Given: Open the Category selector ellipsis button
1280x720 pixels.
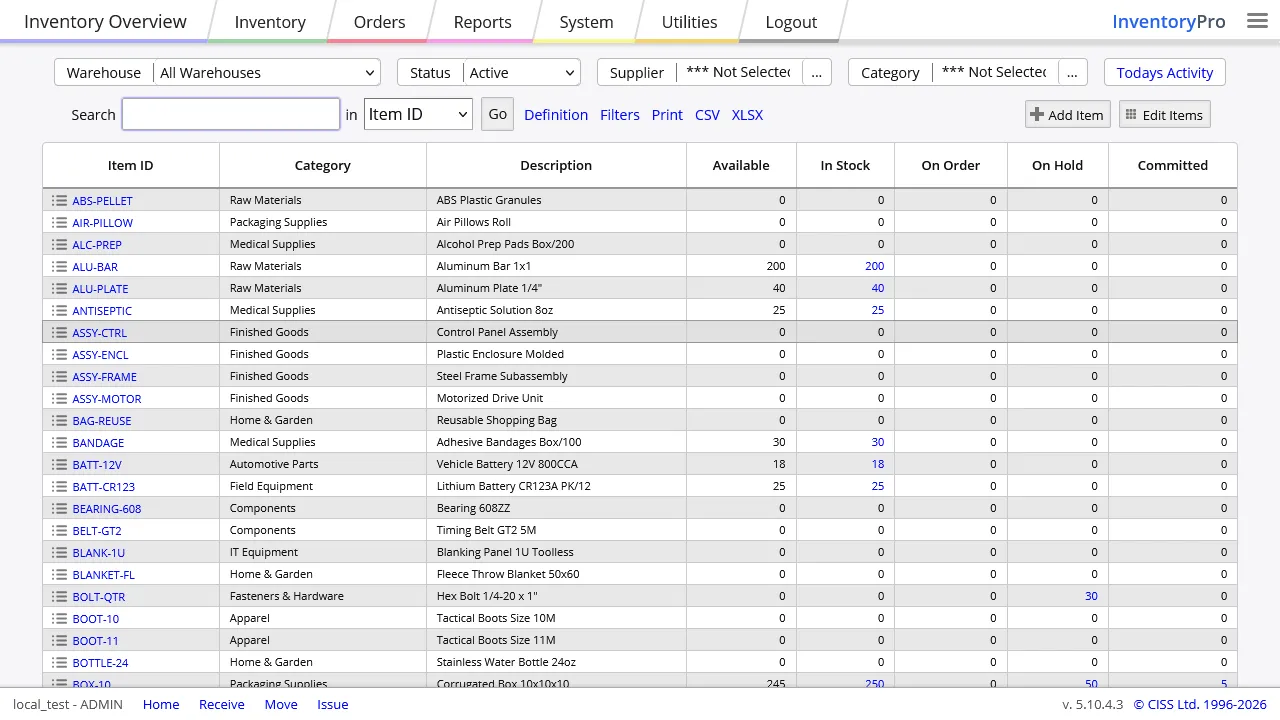Looking at the screenshot, I should 1071,72.
